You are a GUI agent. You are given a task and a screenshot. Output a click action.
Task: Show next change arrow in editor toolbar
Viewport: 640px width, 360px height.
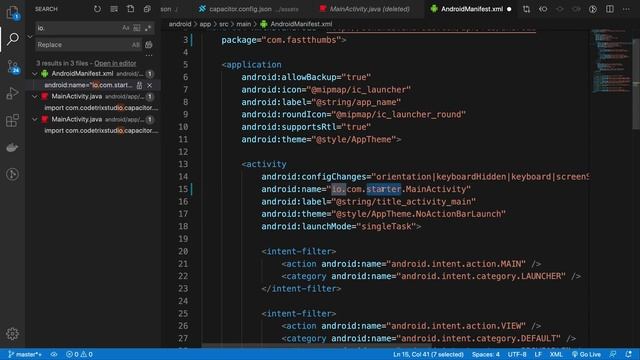point(576,9)
